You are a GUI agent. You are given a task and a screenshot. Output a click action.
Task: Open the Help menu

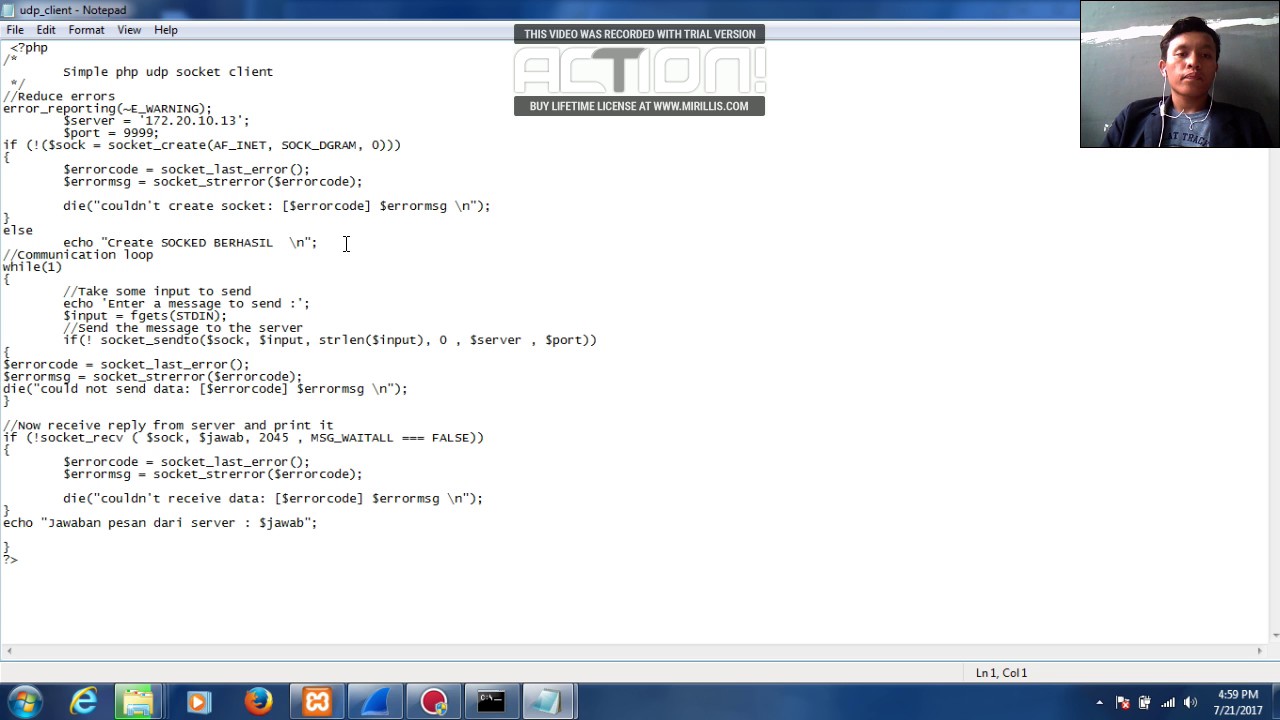pos(166,30)
